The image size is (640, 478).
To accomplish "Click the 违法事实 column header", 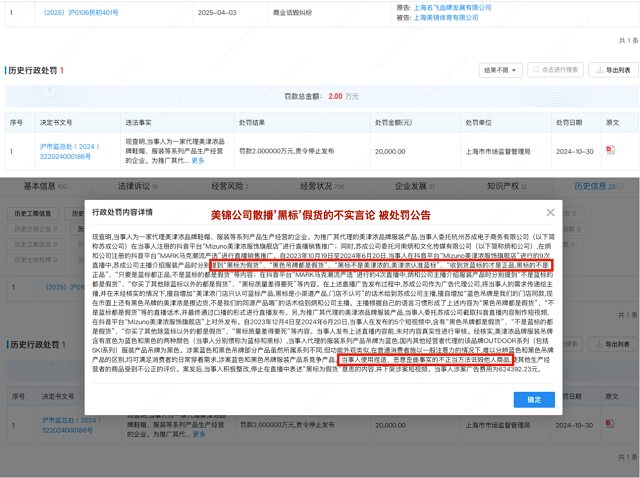I will pyautogui.click(x=138, y=122).
